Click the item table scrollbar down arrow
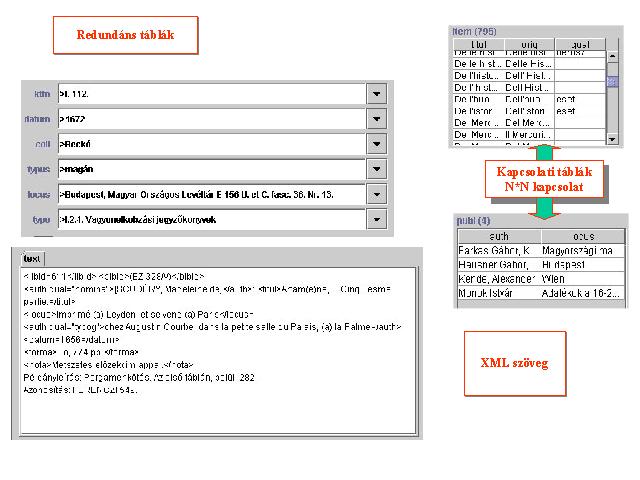 (x=612, y=139)
